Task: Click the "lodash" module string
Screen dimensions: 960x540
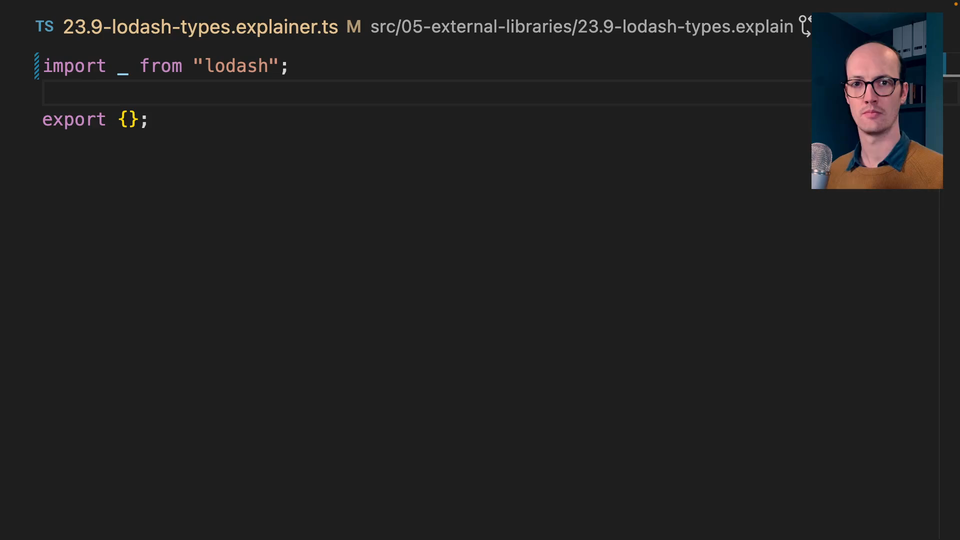Action: pyautogui.click(x=236, y=66)
